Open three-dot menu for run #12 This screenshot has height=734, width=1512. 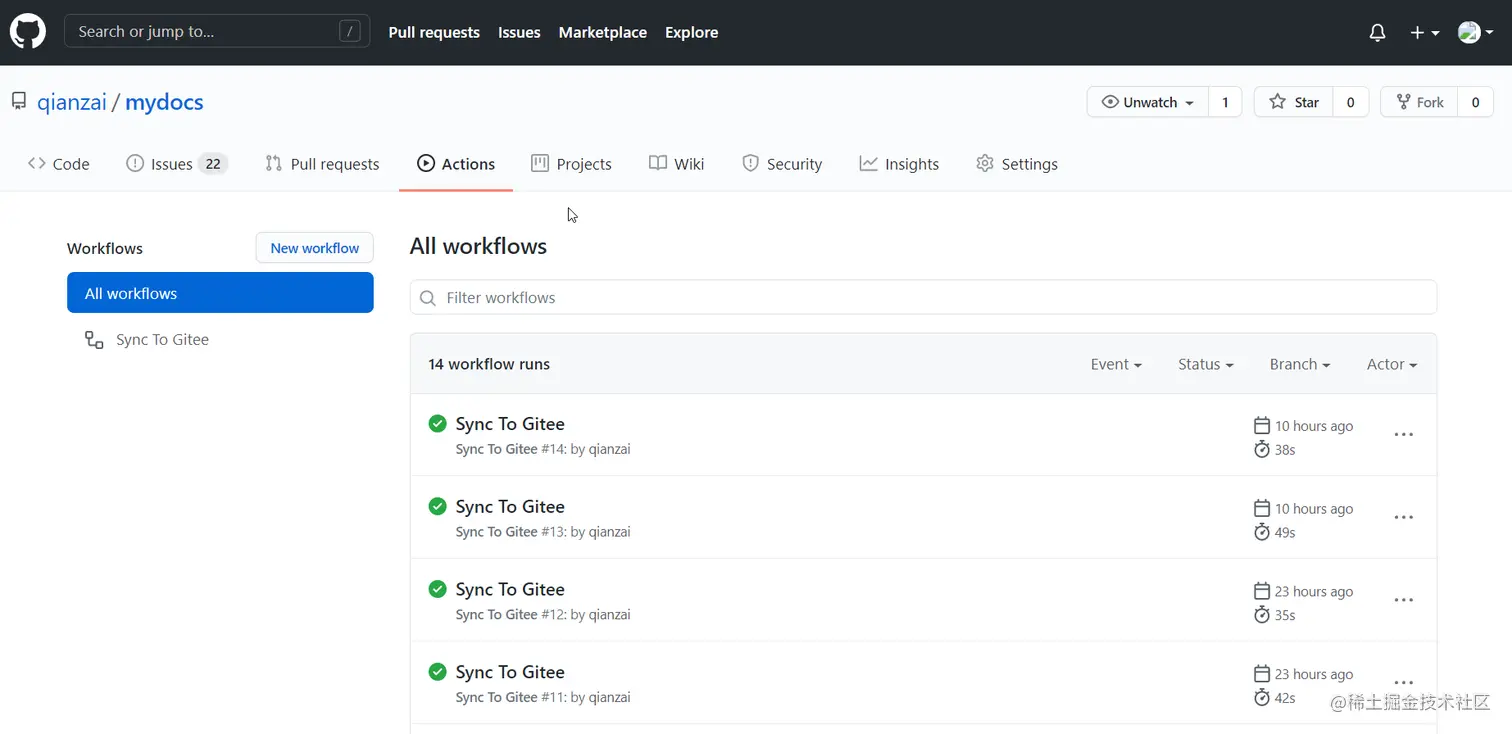pos(1404,601)
